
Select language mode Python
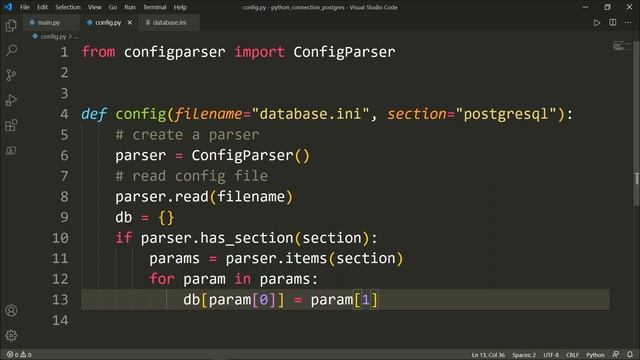coord(595,355)
